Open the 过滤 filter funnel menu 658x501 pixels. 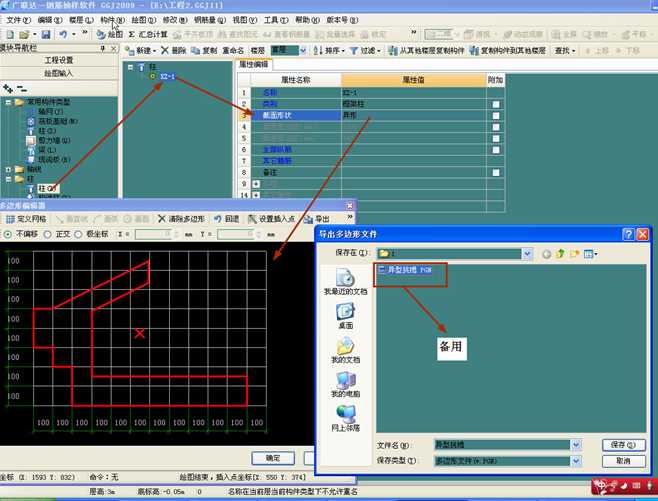[x=365, y=51]
